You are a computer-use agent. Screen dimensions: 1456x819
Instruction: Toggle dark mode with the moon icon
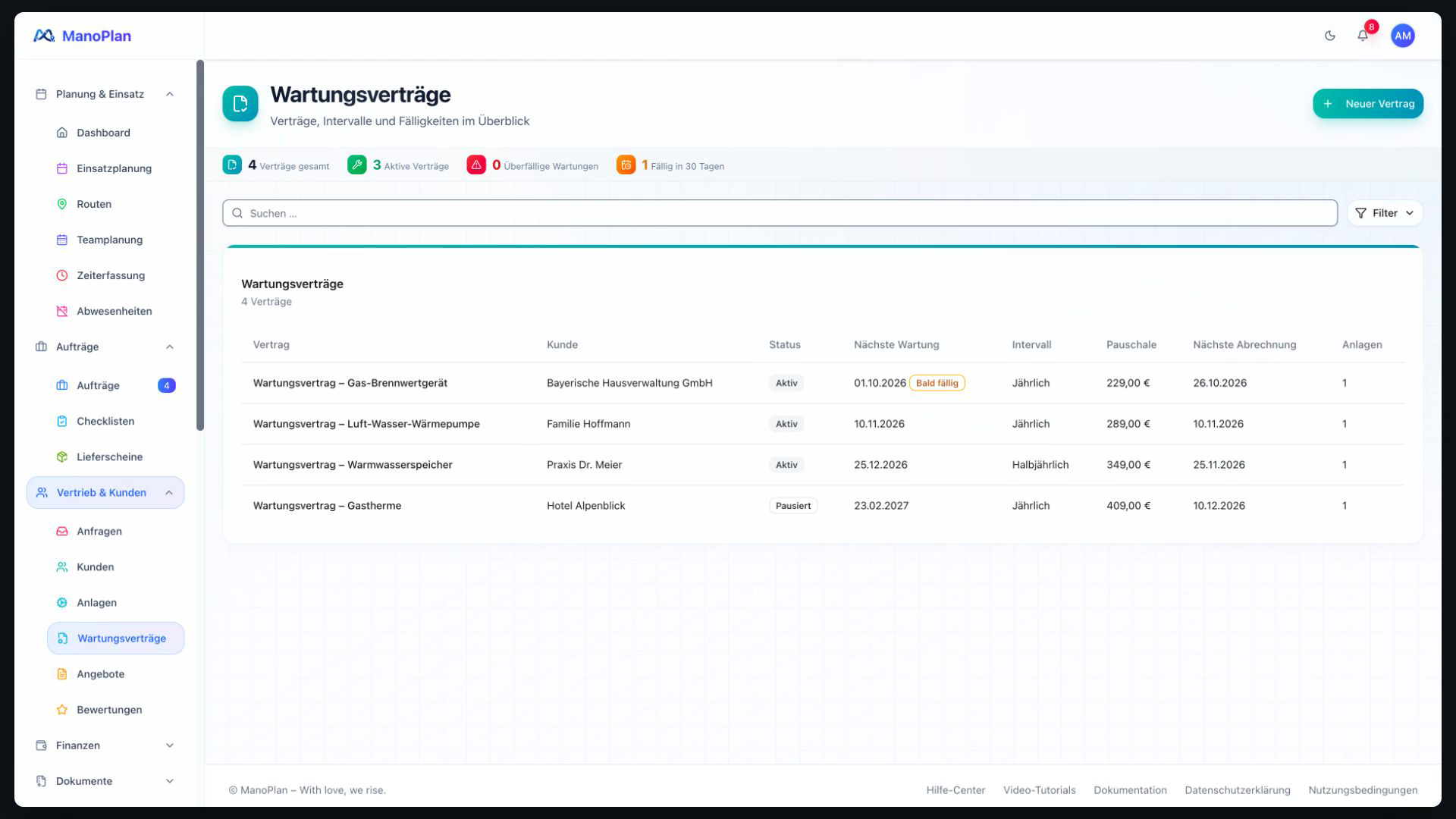point(1329,36)
